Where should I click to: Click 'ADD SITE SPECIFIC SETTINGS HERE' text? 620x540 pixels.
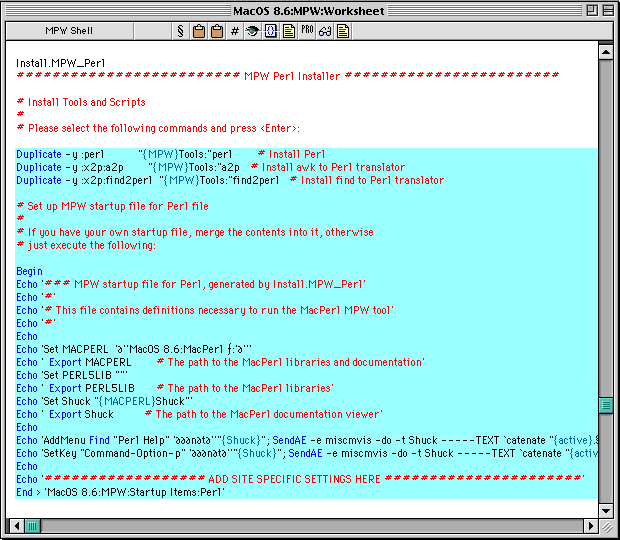click(294, 480)
